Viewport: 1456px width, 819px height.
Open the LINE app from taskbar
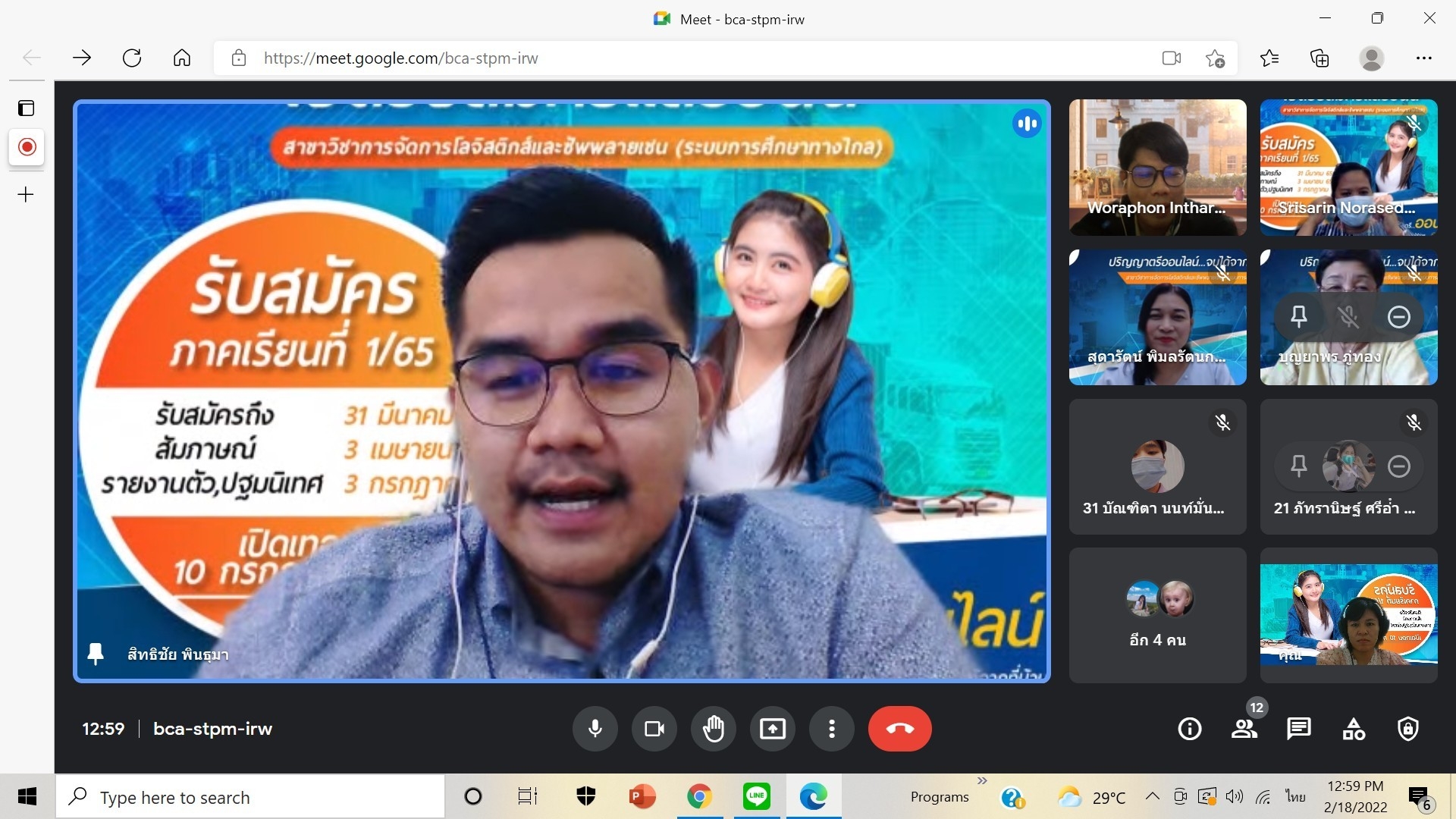(756, 796)
